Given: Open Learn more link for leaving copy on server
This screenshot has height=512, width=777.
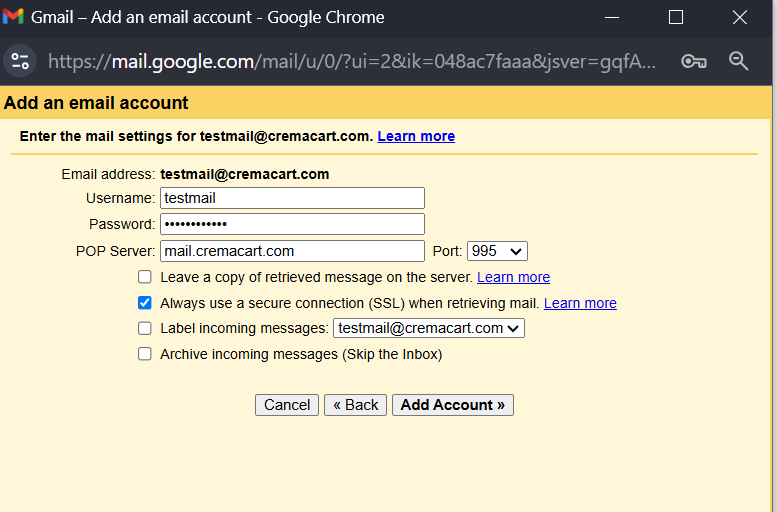Looking at the screenshot, I should [x=513, y=277].
